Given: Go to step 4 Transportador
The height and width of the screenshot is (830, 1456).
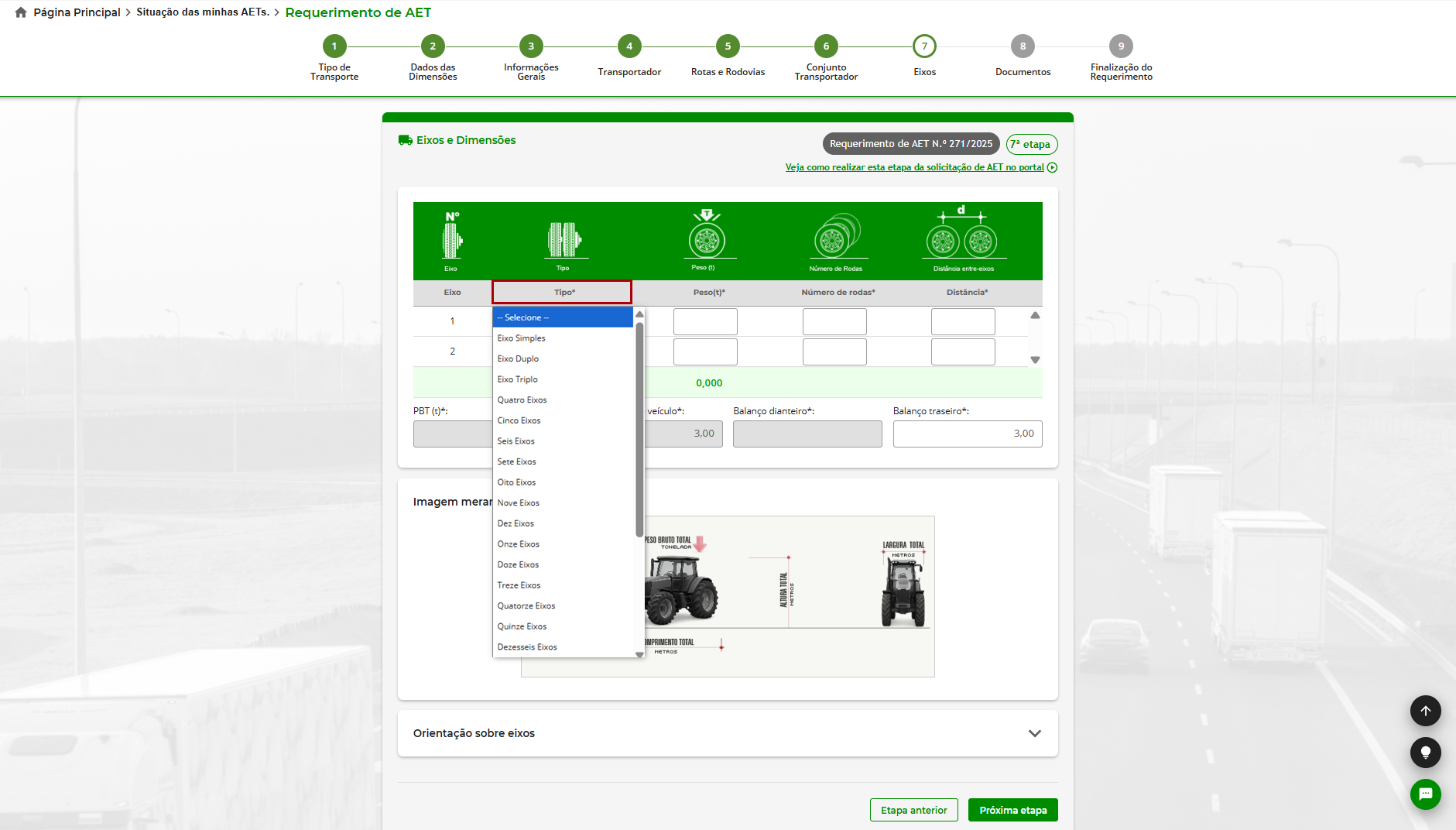Looking at the screenshot, I should point(629,46).
